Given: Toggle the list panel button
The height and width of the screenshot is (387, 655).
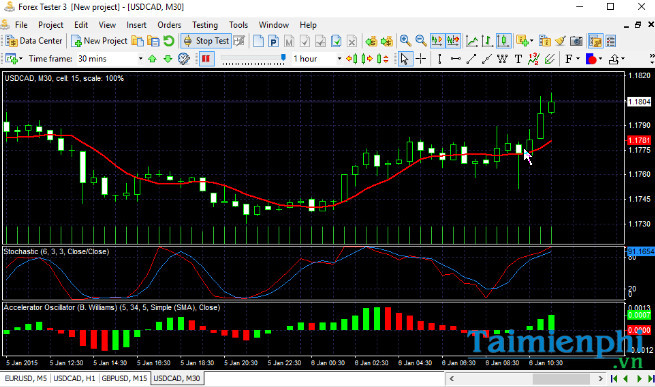Looking at the screenshot, I should pos(611,41).
